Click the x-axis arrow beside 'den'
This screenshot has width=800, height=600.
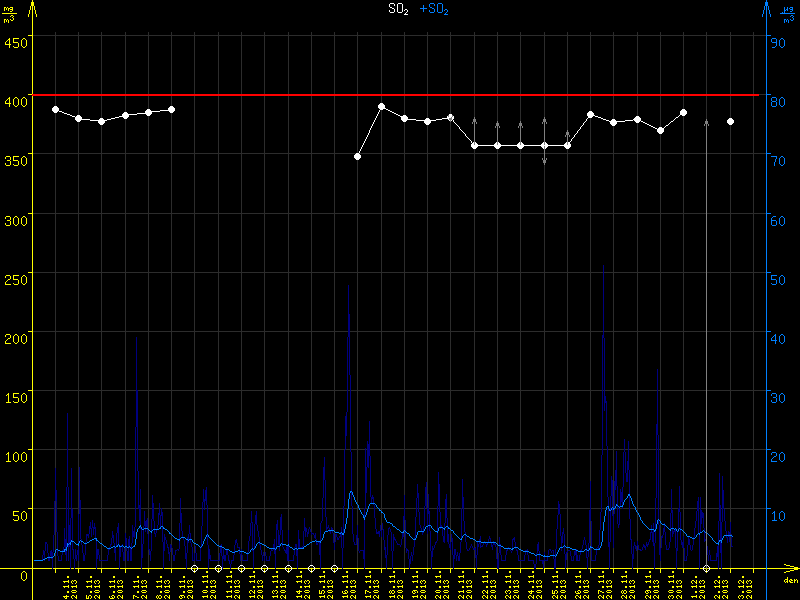click(x=790, y=568)
